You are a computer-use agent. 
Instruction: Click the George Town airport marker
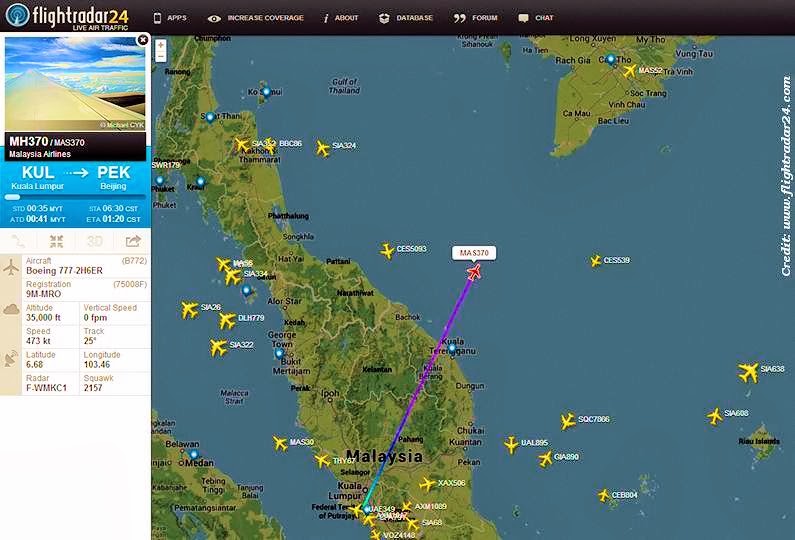279,353
